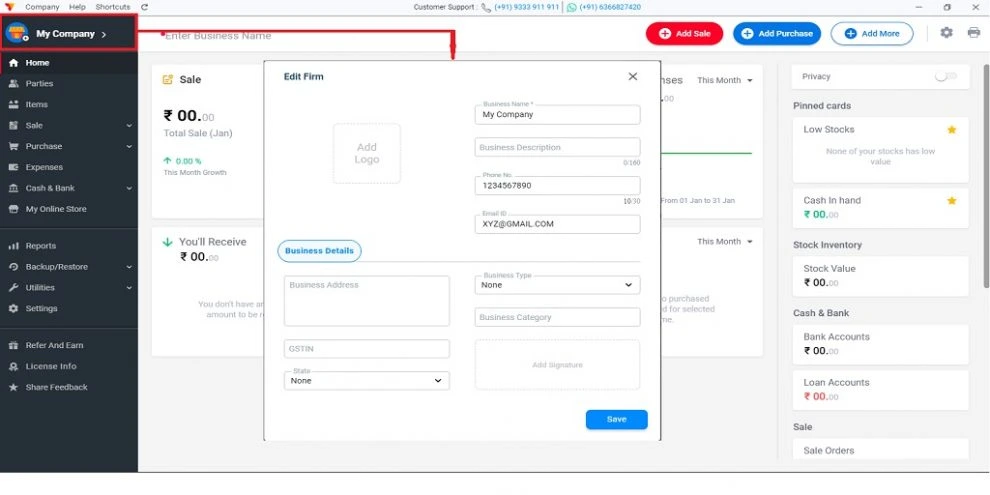
Task: Click the Purchase cart icon in sidebar
Action: pos(13,146)
